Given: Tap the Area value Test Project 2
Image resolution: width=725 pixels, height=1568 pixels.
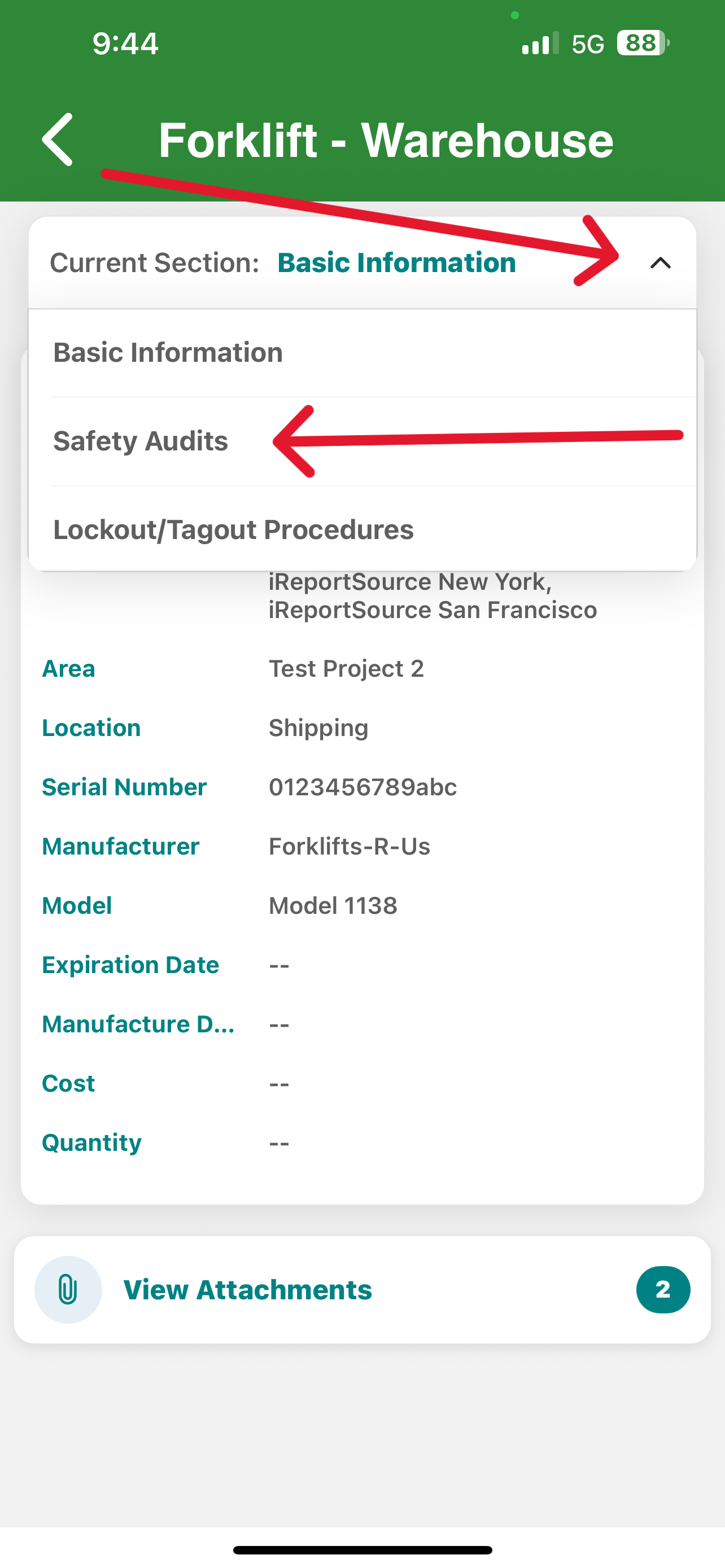Looking at the screenshot, I should point(346,668).
